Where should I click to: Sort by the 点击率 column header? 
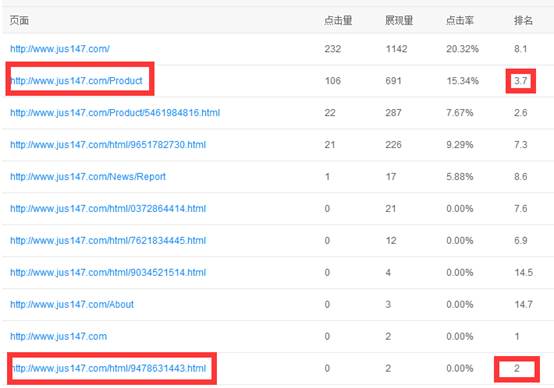[x=460, y=20]
